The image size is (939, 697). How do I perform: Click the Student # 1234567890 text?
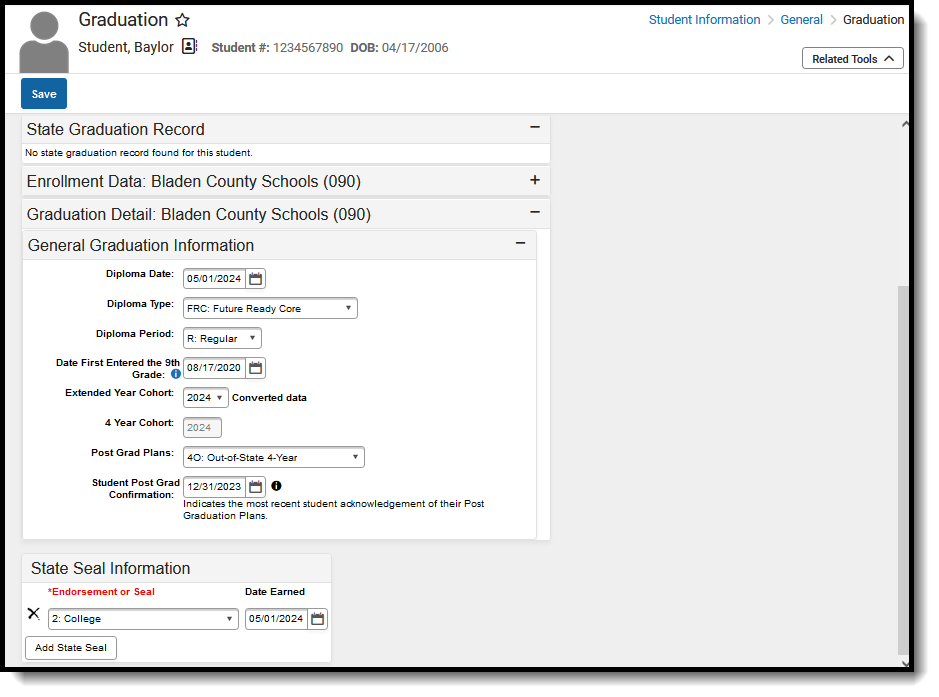277,47
